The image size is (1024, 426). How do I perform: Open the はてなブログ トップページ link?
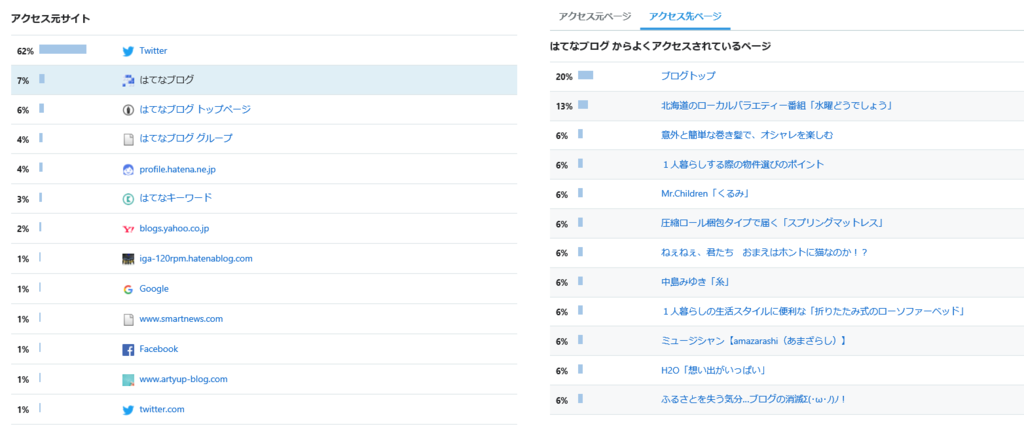195,109
